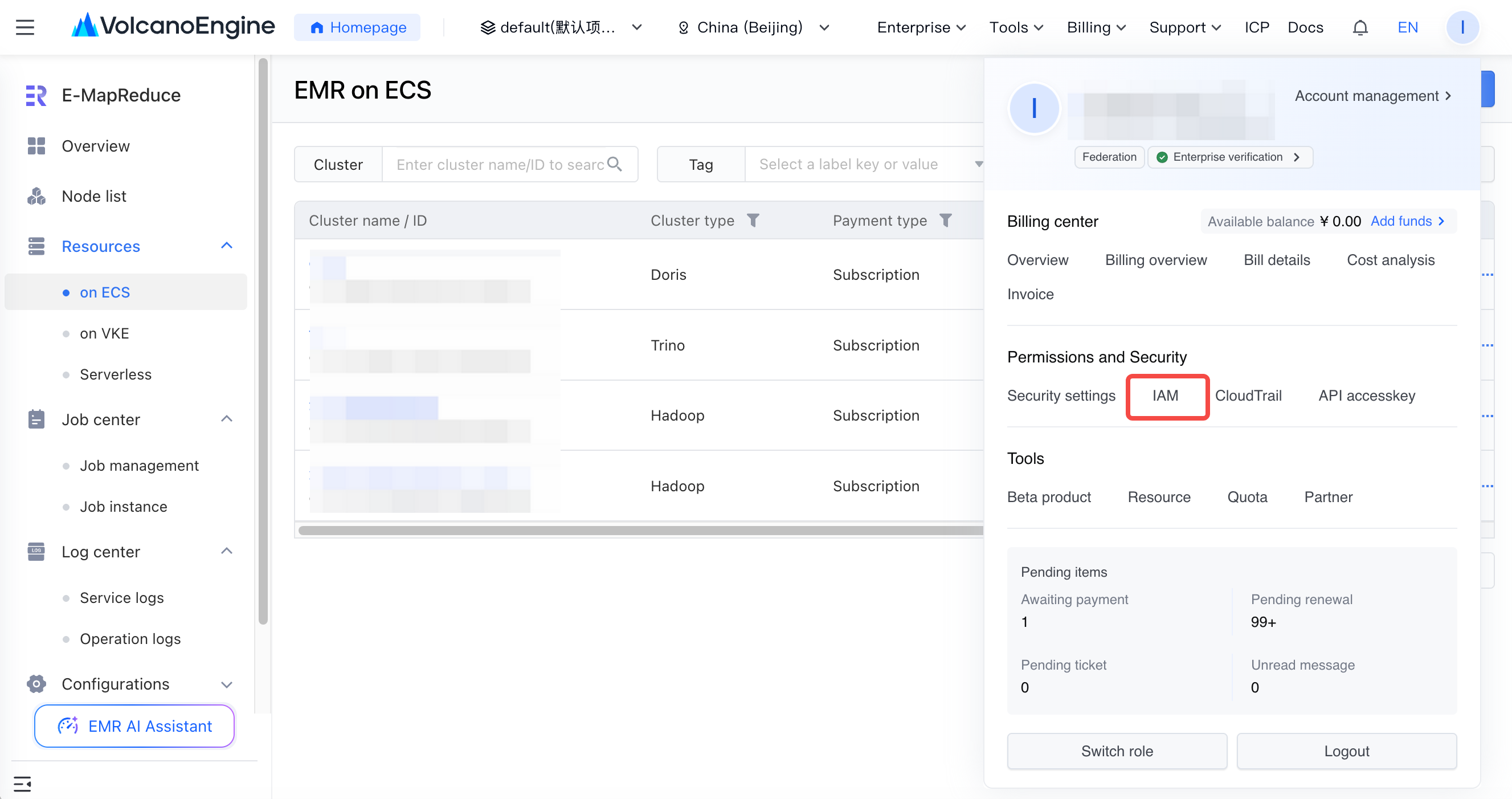Open more actions for Doris row
This screenshot has height=799, width=1512.
point(1488,275)
